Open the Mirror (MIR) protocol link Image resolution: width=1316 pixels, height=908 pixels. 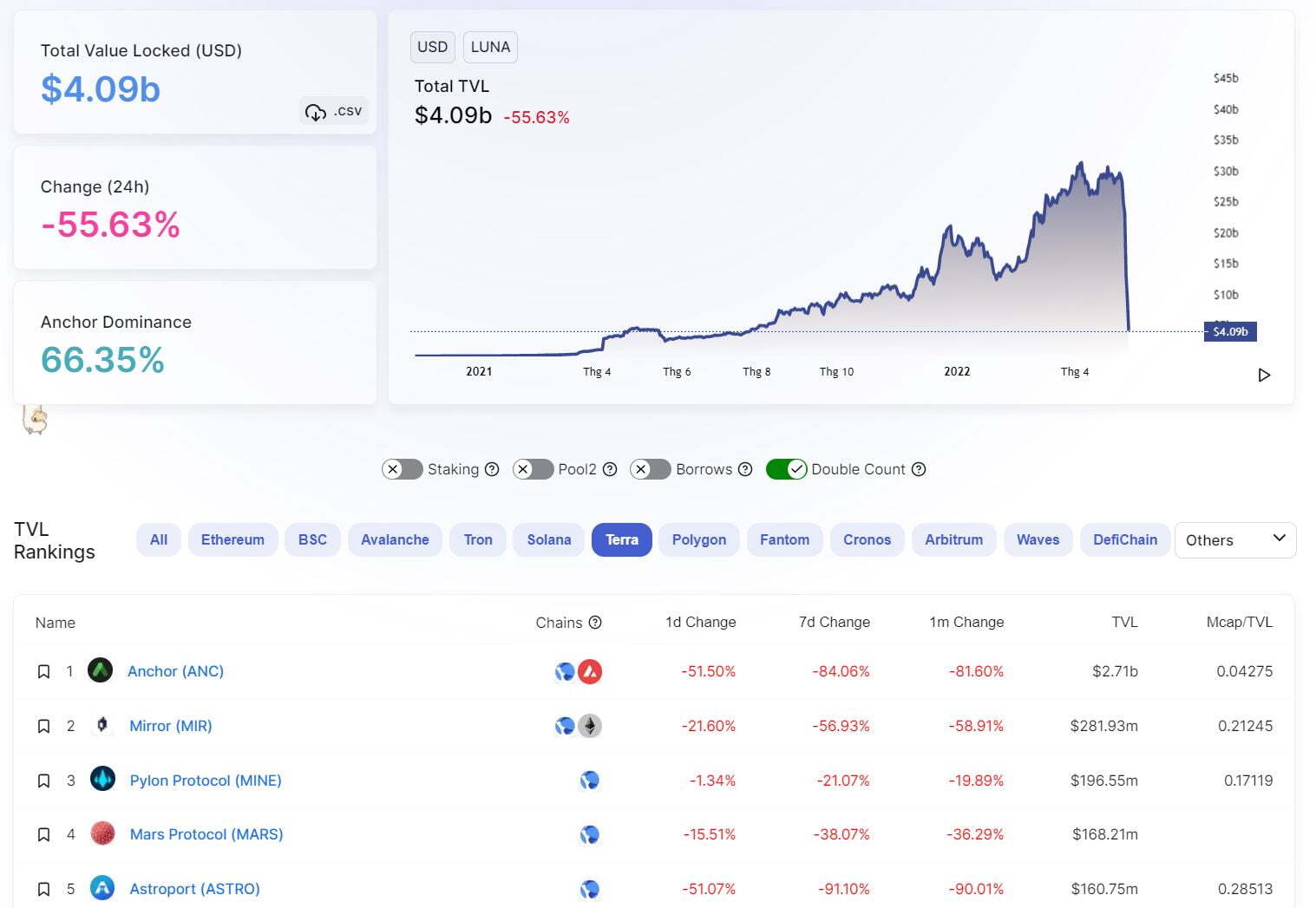(171, 726)
